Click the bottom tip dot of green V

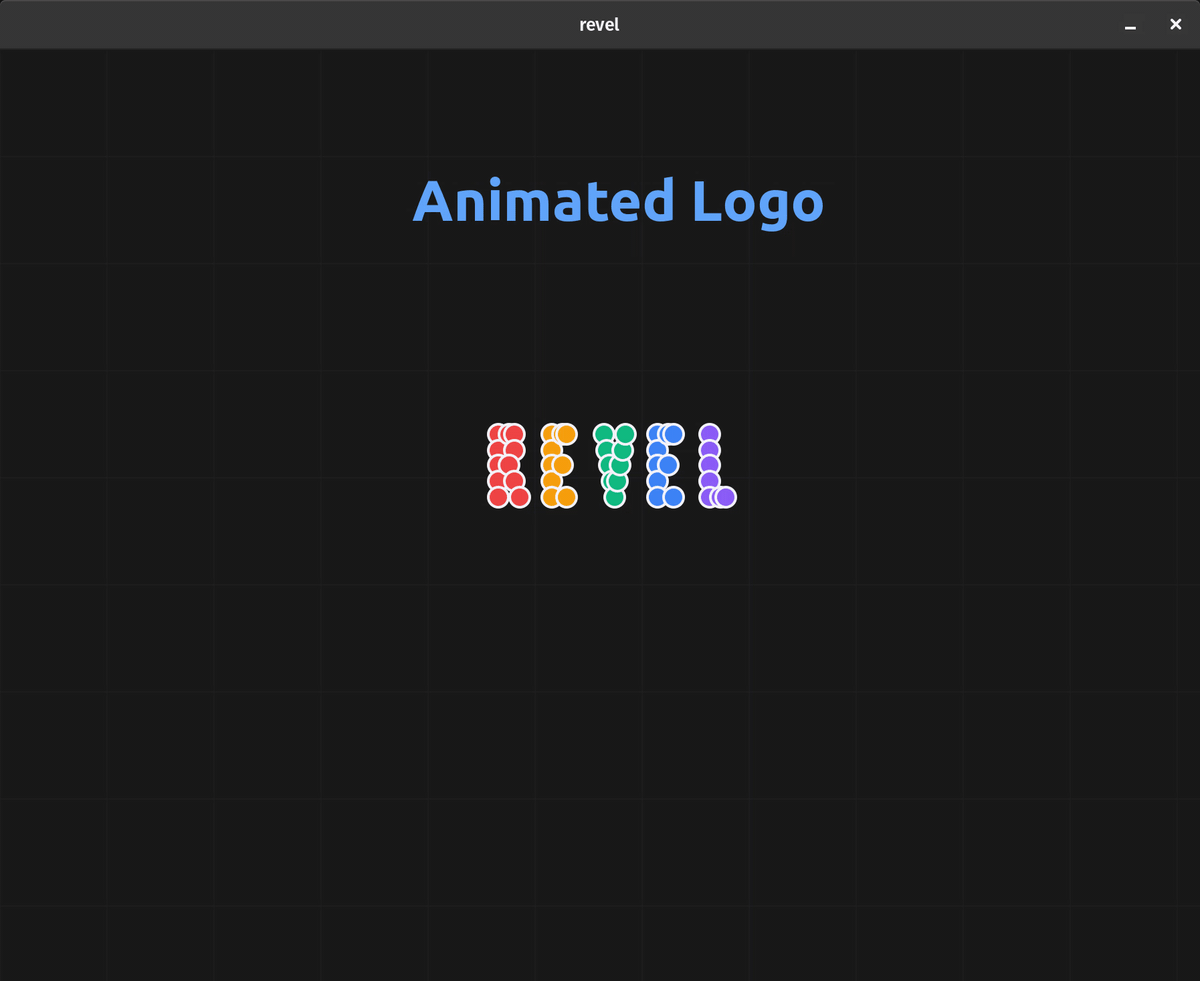(x=615, y=497)
